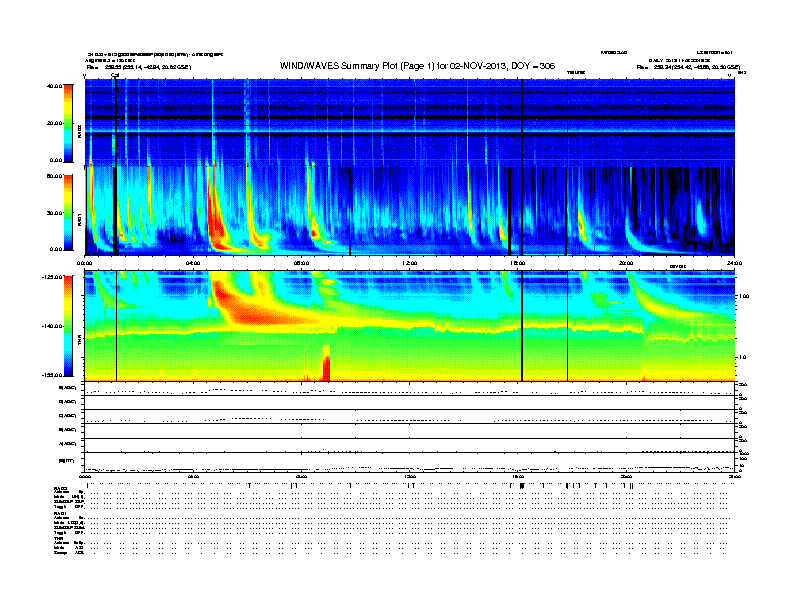Screen dimensions: 792x612
Task: Click the 12:00 label under RAD1 spectrogram
Action: tap(410, 263)
